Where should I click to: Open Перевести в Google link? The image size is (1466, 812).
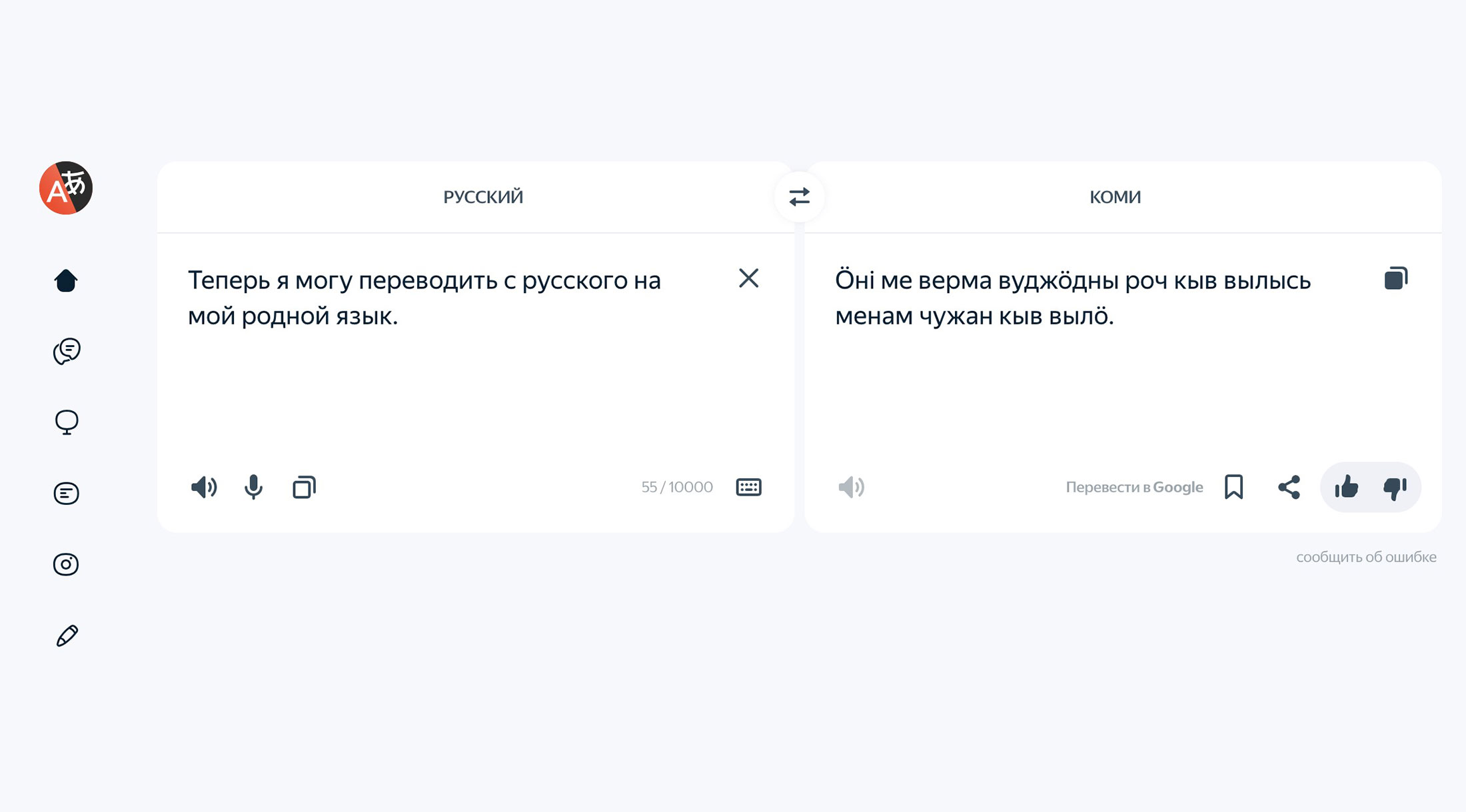coord(1135,487)
